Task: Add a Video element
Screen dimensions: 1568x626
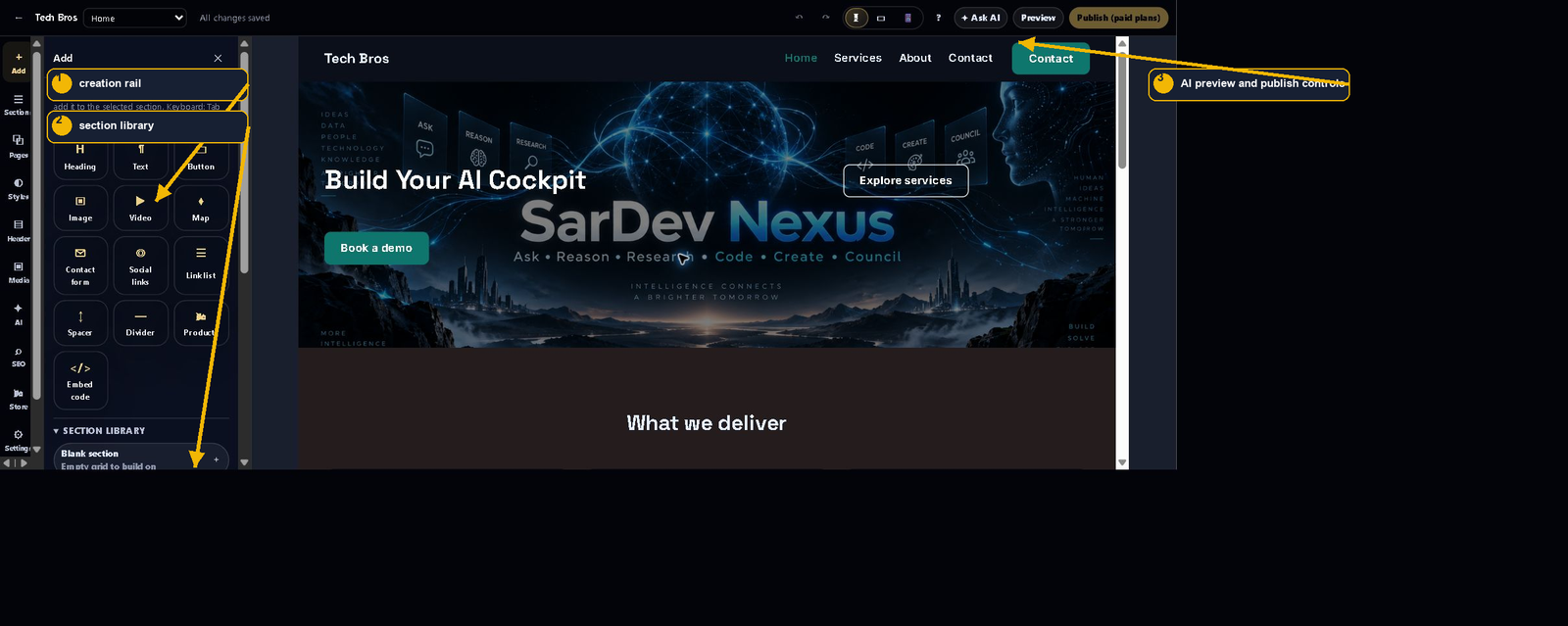Action: point(140,209)
